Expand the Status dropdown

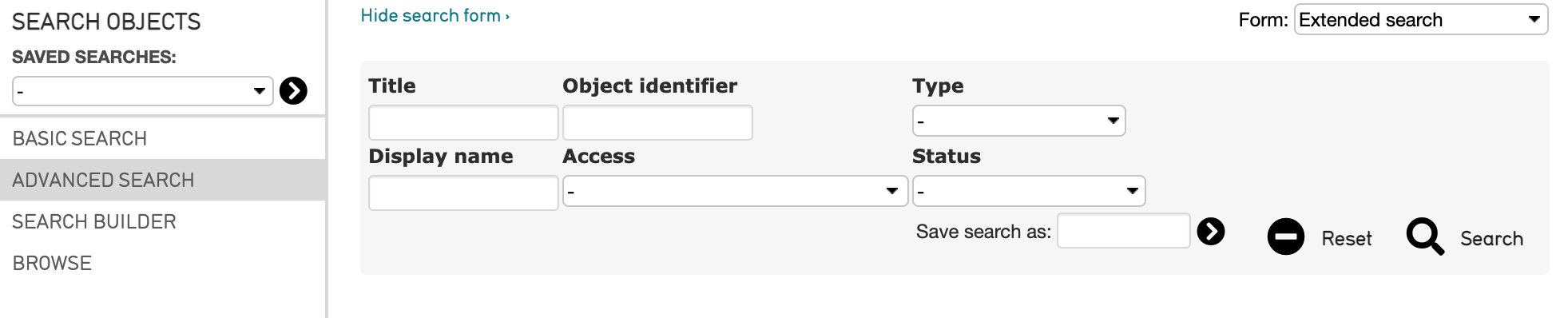[x=1029, y=191]
